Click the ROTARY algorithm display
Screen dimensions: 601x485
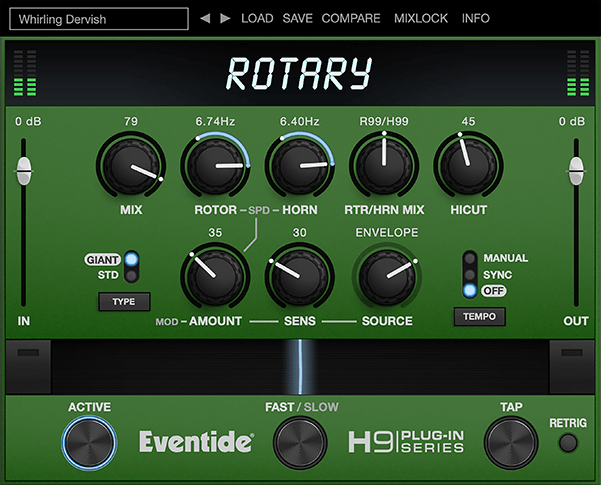click(x=299, y=74)
